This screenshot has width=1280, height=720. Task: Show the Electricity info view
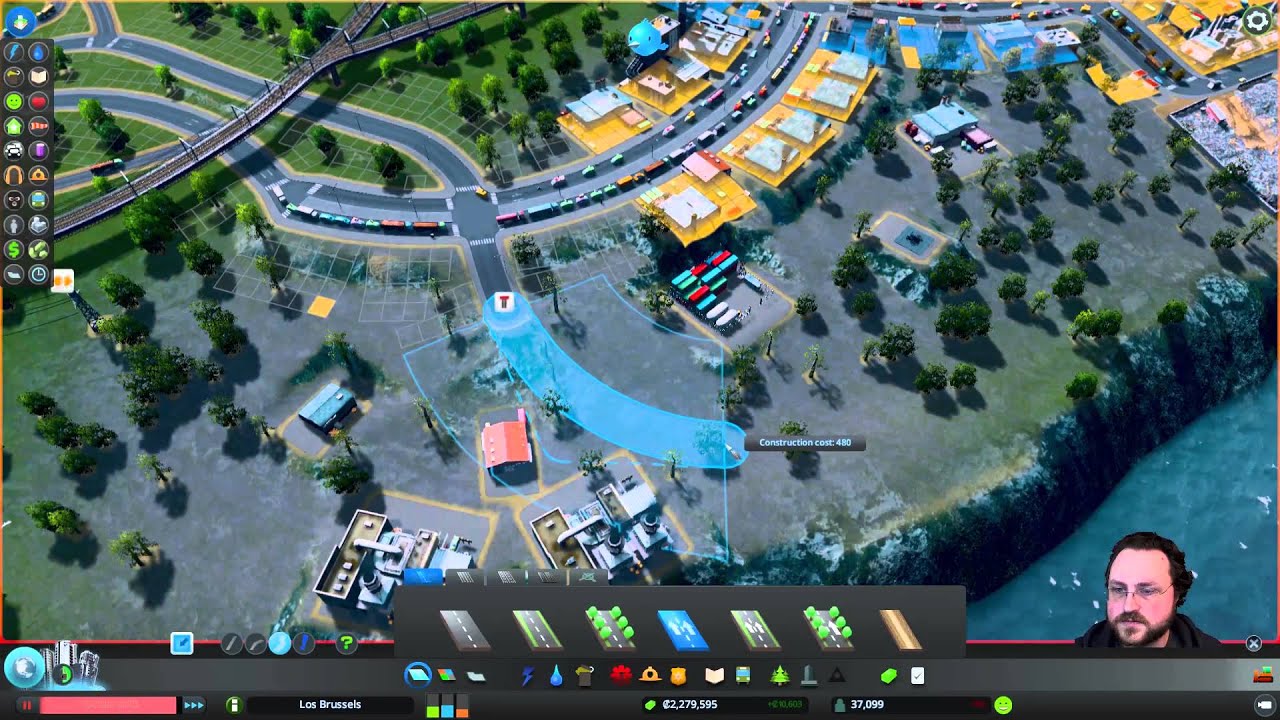coord(13,51)
